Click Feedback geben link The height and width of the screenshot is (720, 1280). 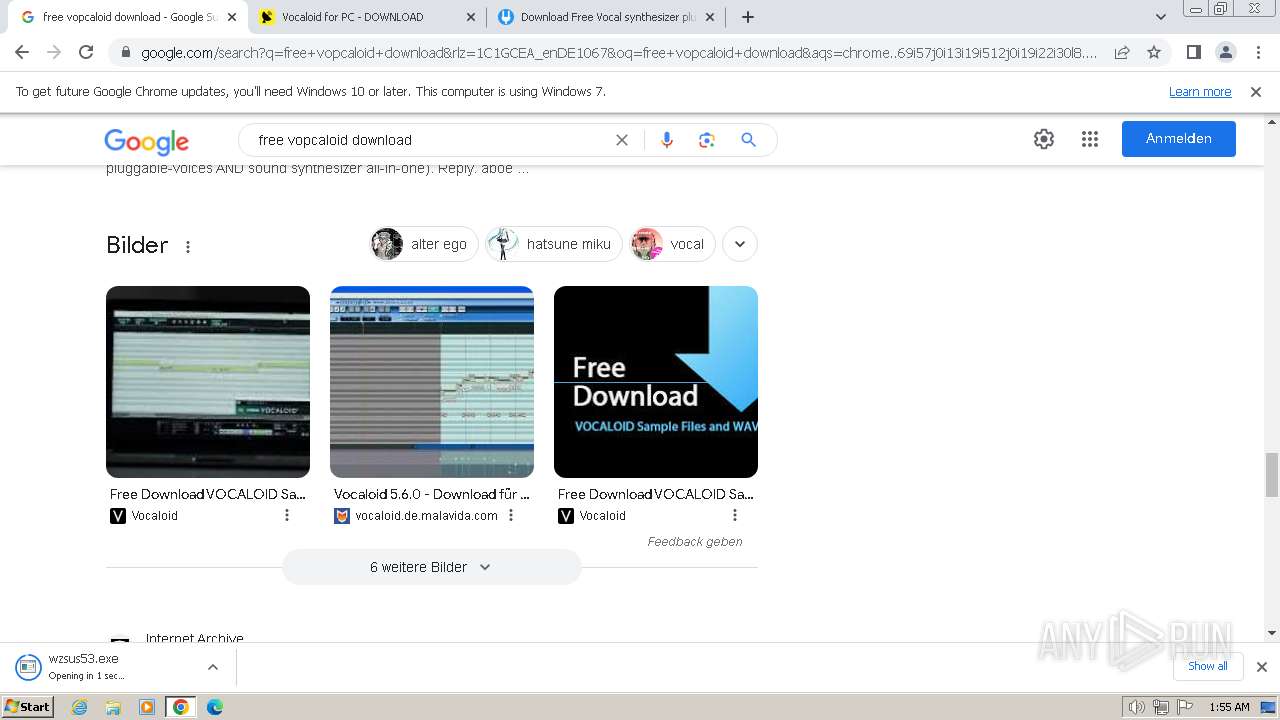(695, 542)
